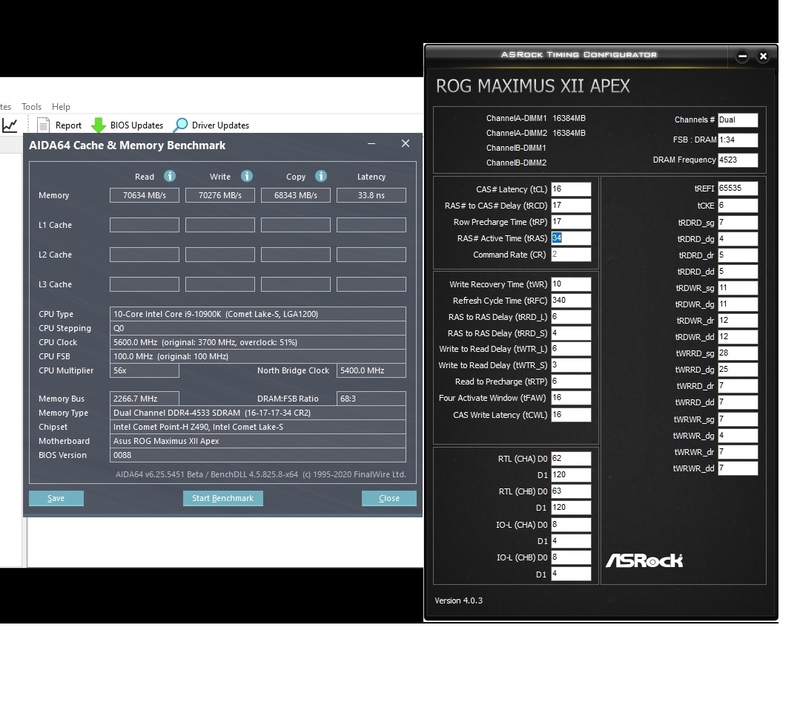Click the Refresh Cycle Time (tRFC) field
The width and height of the screenshot is (800, 720).
pos(571,301)
